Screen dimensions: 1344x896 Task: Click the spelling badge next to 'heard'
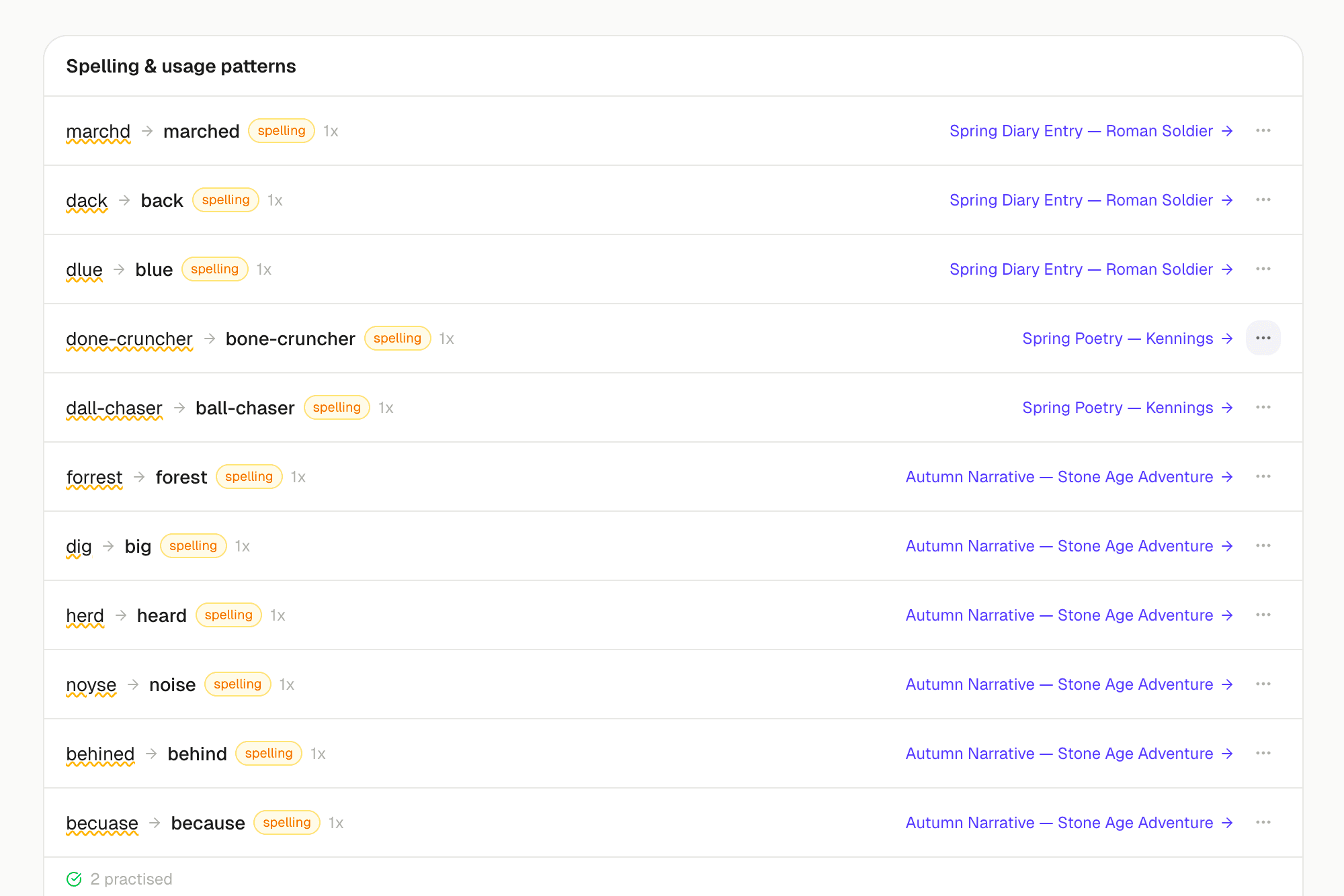[228, 615]
